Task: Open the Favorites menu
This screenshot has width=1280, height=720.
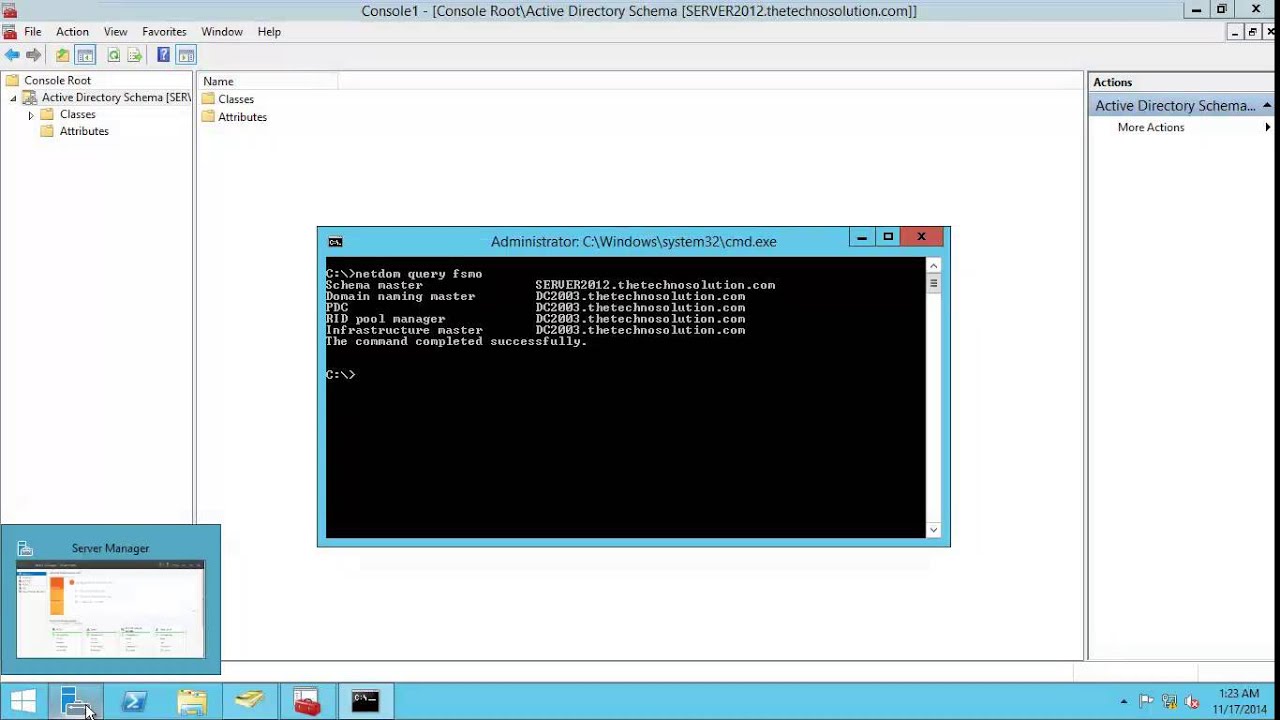Action: pyautogui.click(x=164, y=32)
